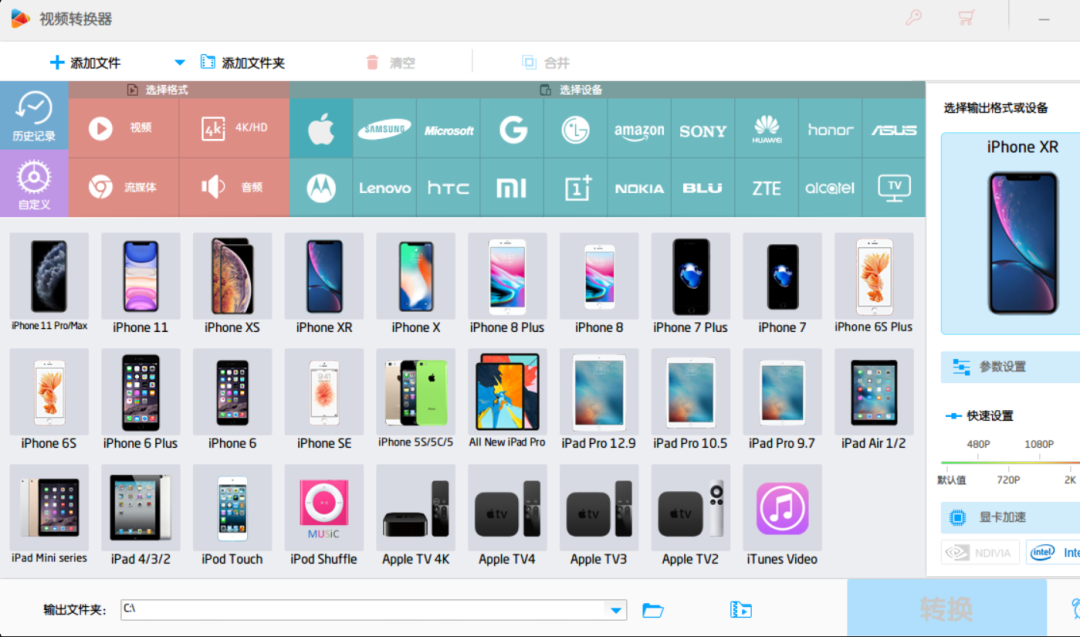The image size is (1080, 637).
Task: Set quality slider to 720P
Action: [x=1008, y=480]
